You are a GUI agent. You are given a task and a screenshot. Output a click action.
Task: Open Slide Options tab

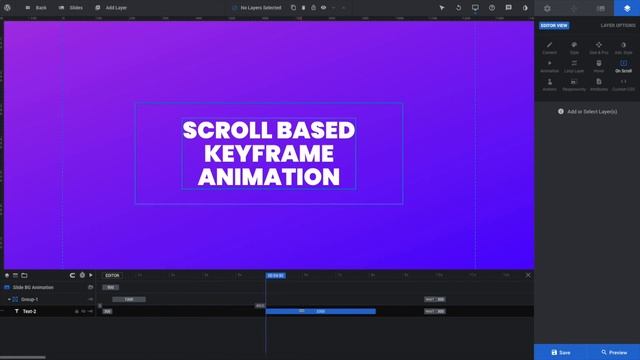pos(600,8)
